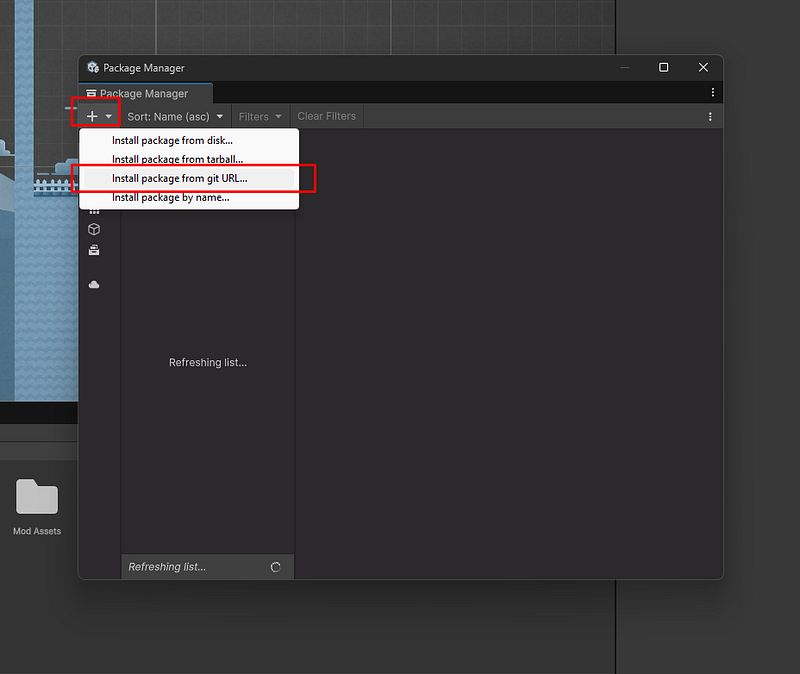
Task: Click the refresh icon next to Refreshing list
Action: [276, 566]
